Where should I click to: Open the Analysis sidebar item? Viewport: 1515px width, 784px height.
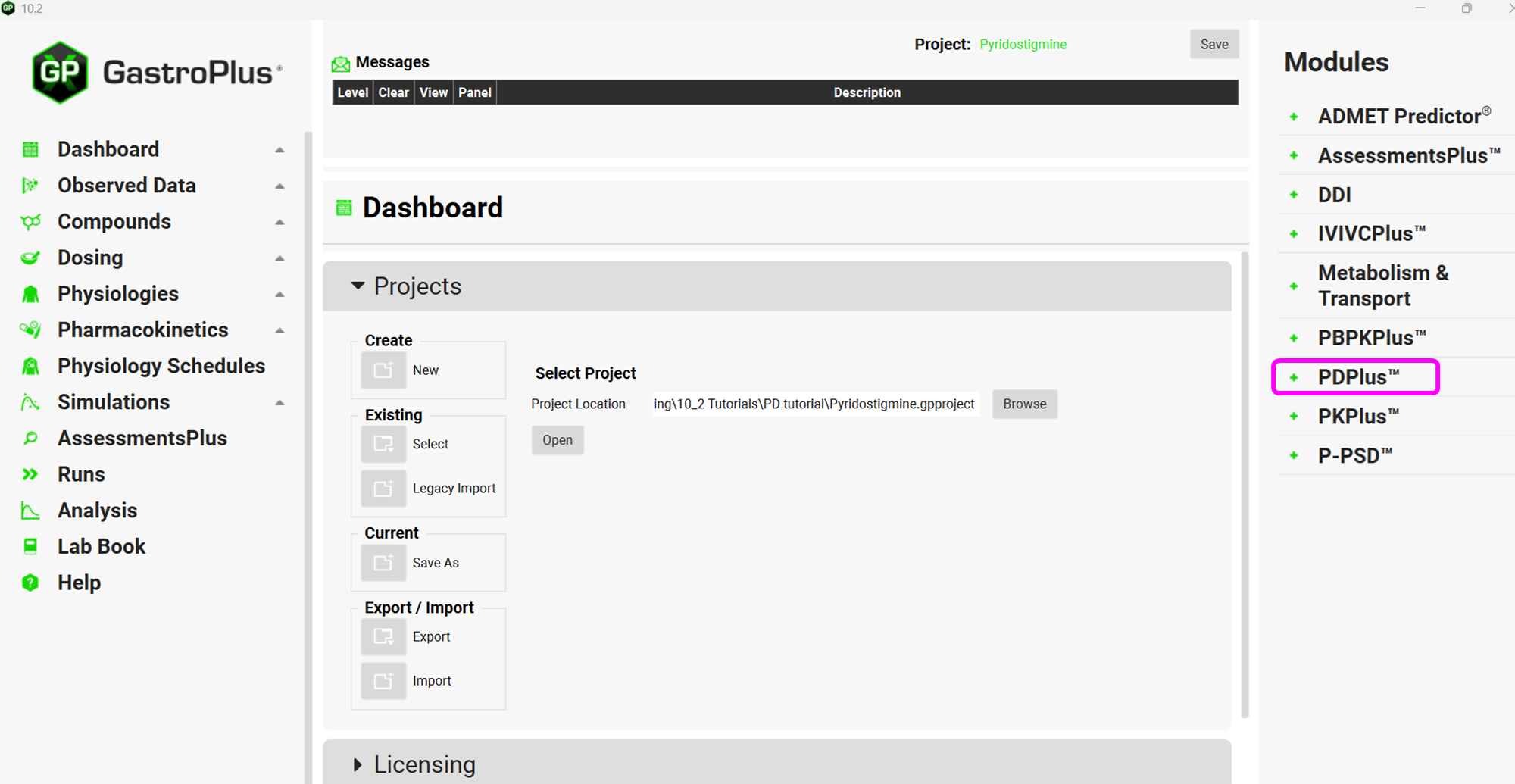(97, 511)
